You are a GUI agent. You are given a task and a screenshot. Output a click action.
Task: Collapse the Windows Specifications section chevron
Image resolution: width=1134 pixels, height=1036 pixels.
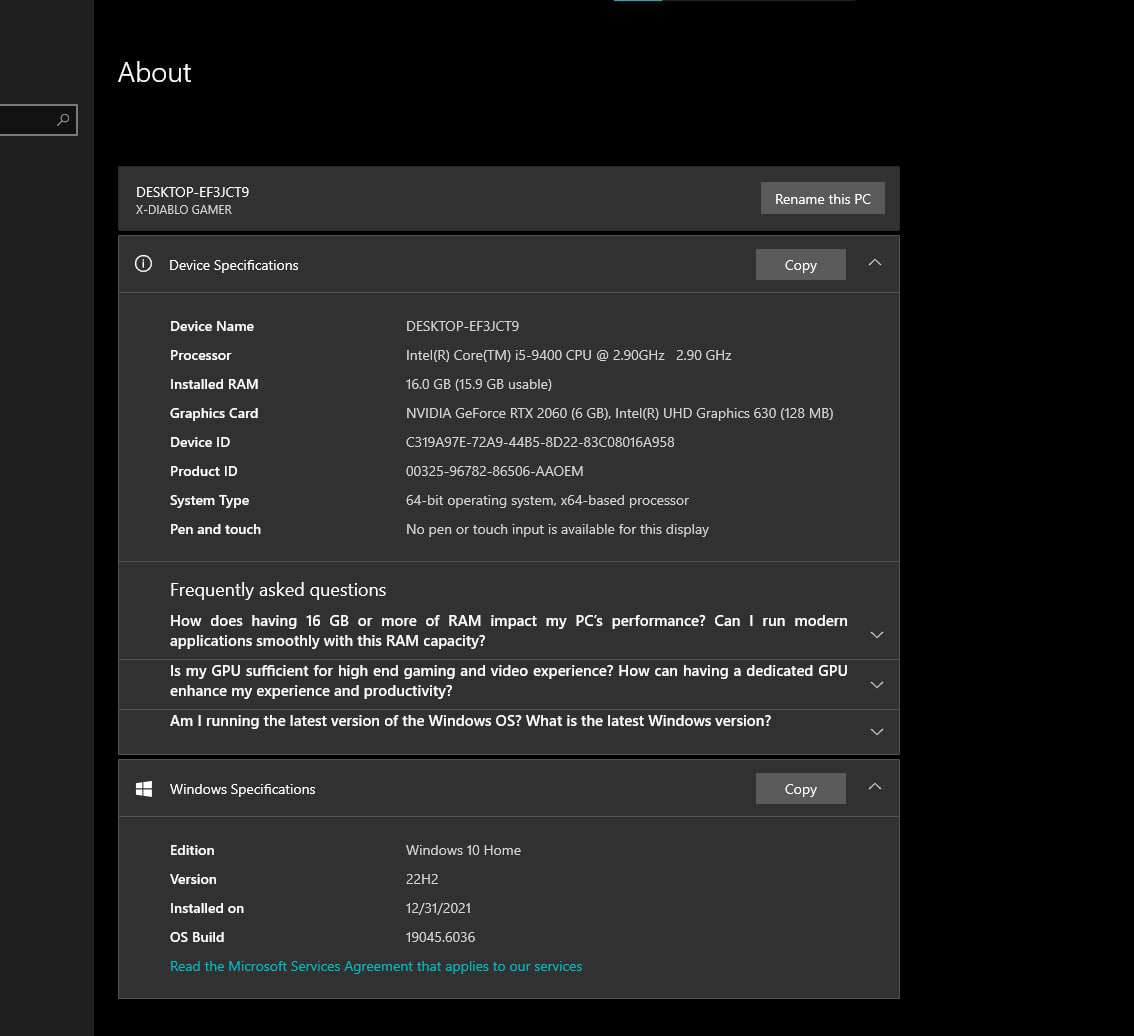point(875,786)
